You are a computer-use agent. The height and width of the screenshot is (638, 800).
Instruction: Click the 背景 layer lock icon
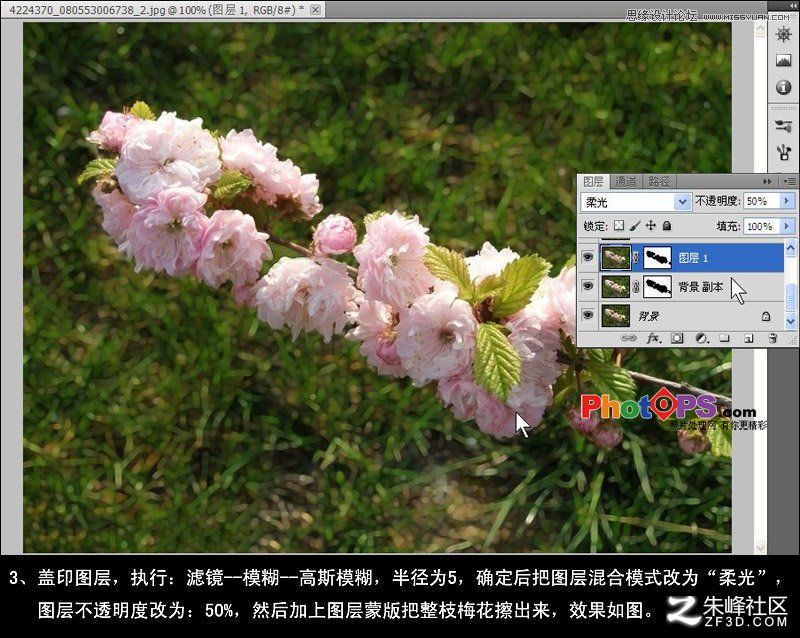pyautogui.click(x=766, y=316)
